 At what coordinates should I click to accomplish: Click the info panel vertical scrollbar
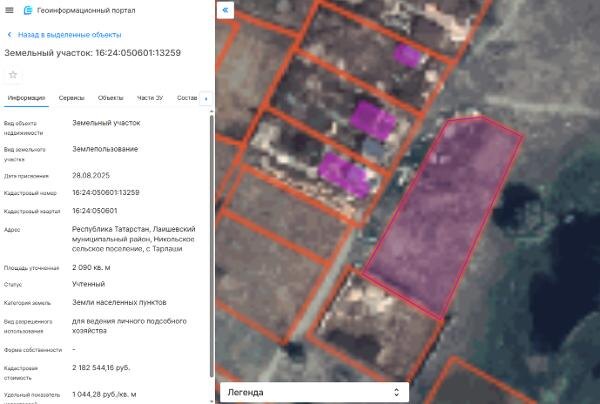click(212, 245)
